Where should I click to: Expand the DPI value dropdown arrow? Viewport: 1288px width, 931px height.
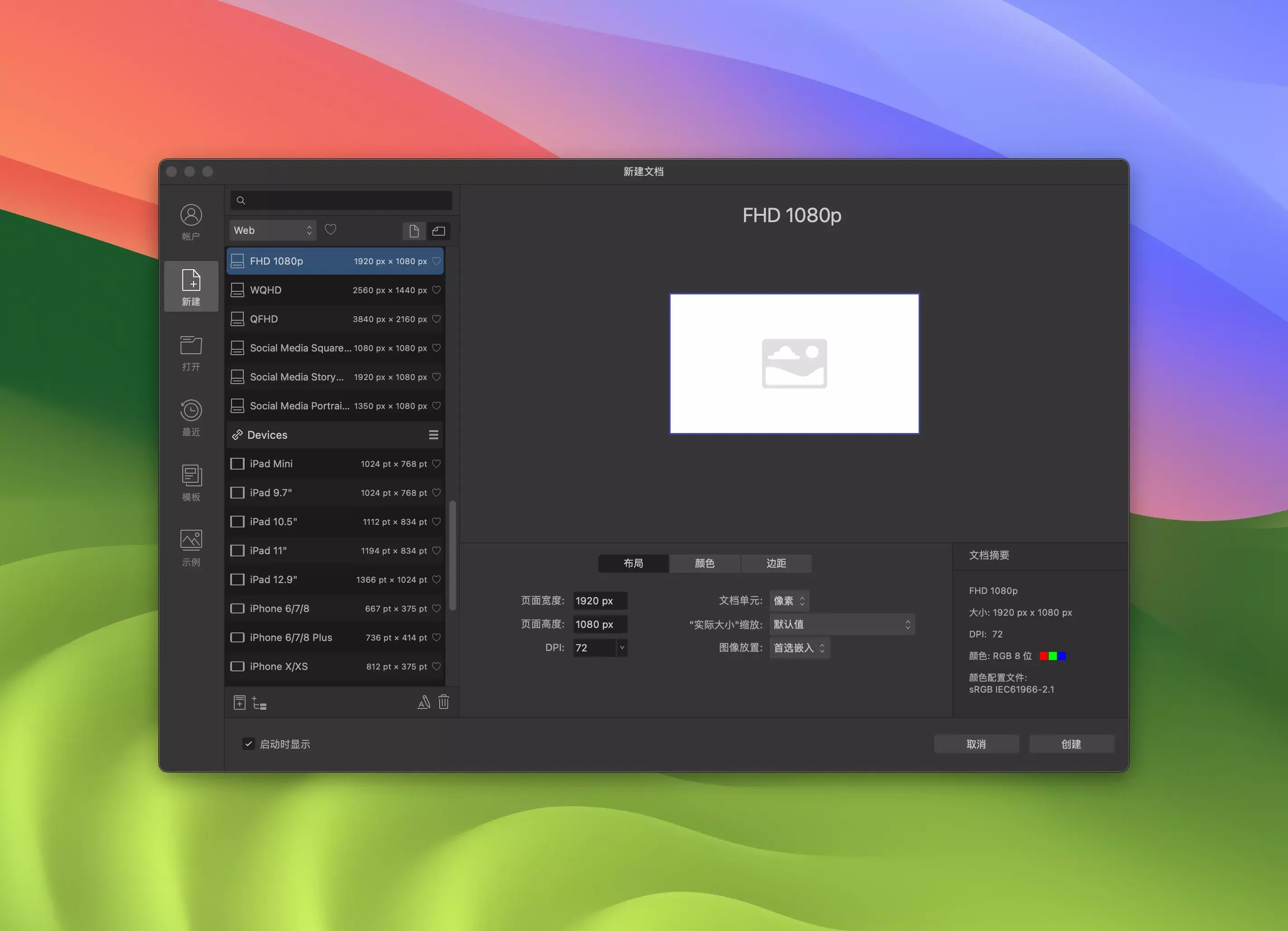pos(622,647)
